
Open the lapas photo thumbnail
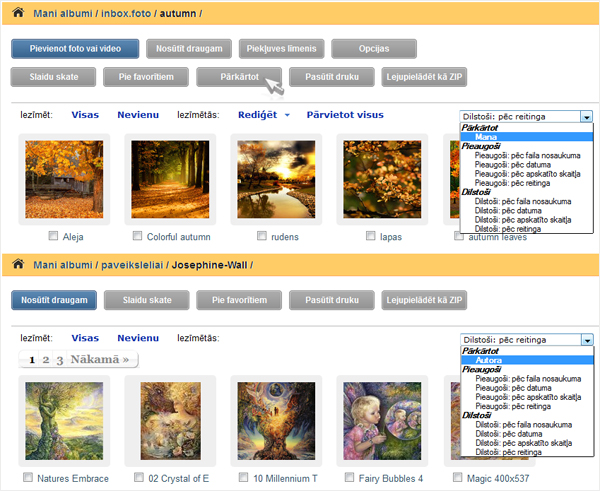(382, 179)
